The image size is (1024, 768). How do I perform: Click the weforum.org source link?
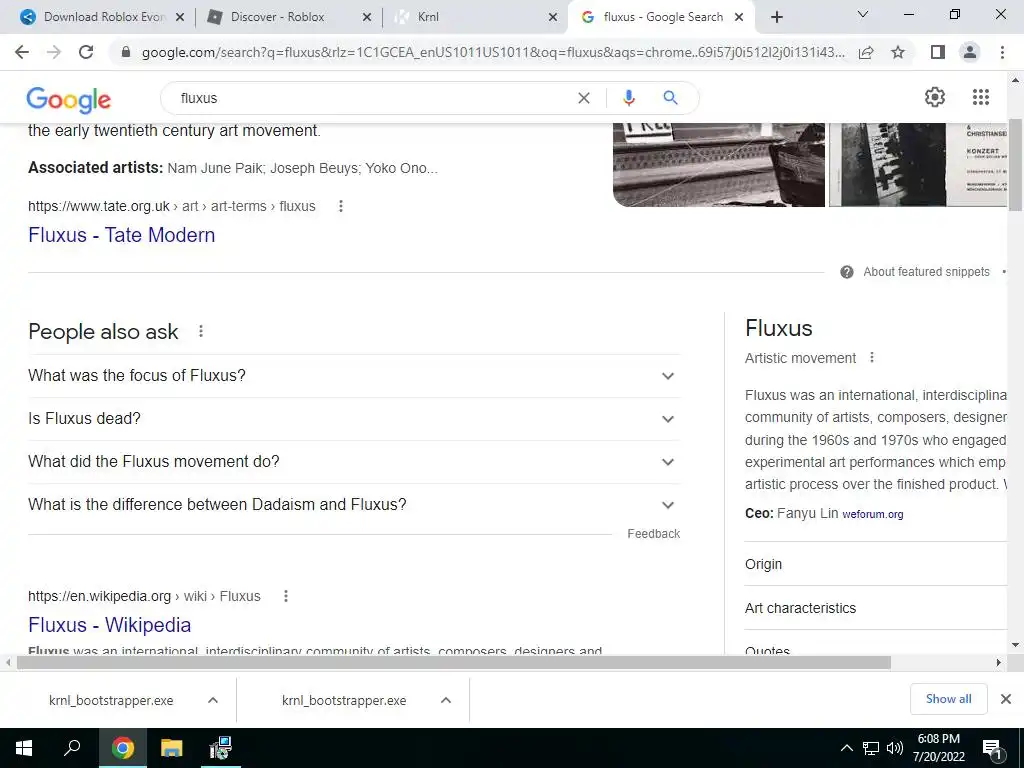coord(872,515)
